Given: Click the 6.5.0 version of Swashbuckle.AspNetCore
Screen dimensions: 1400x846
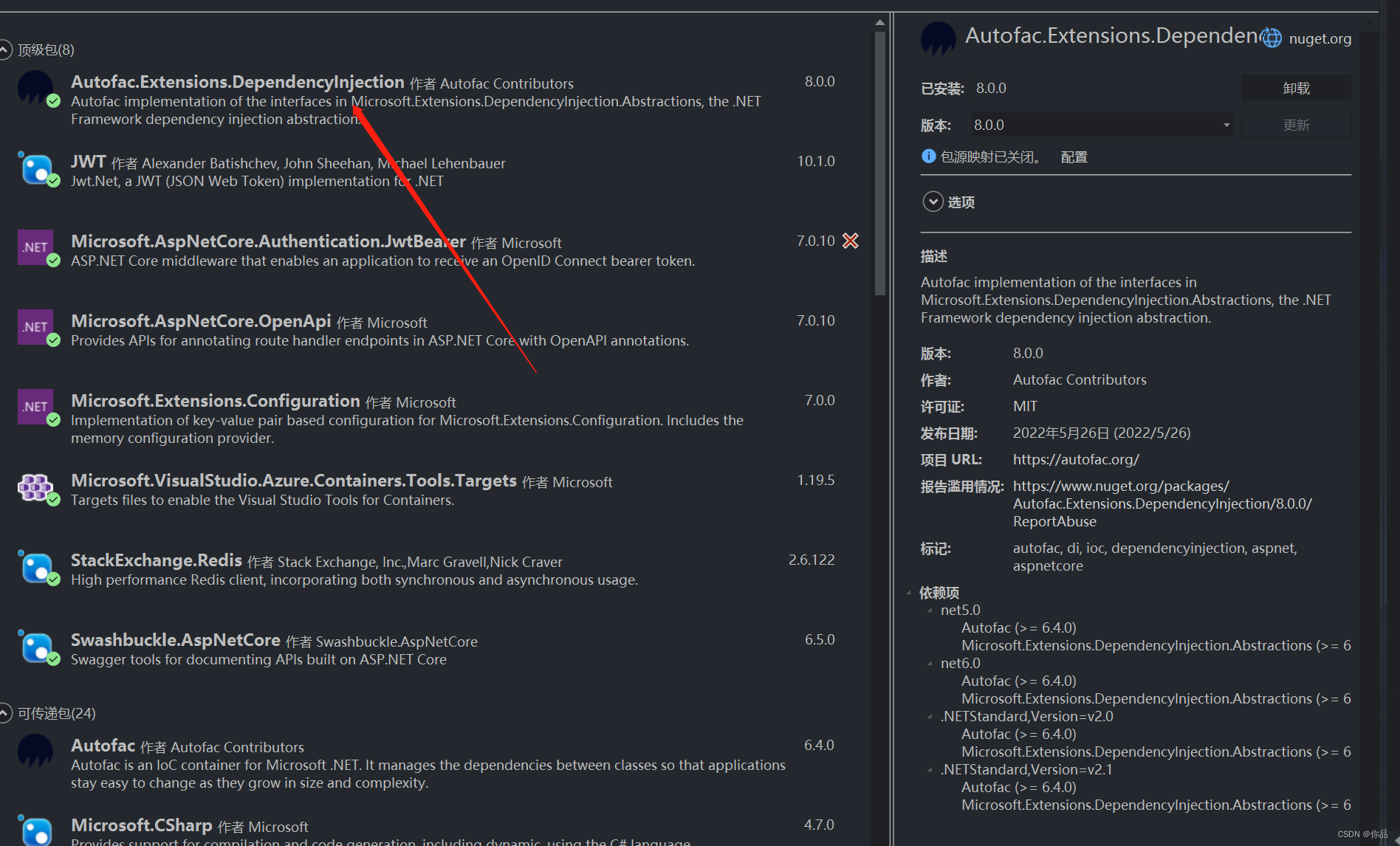Looking at the screenshot, I should point(820,639).
